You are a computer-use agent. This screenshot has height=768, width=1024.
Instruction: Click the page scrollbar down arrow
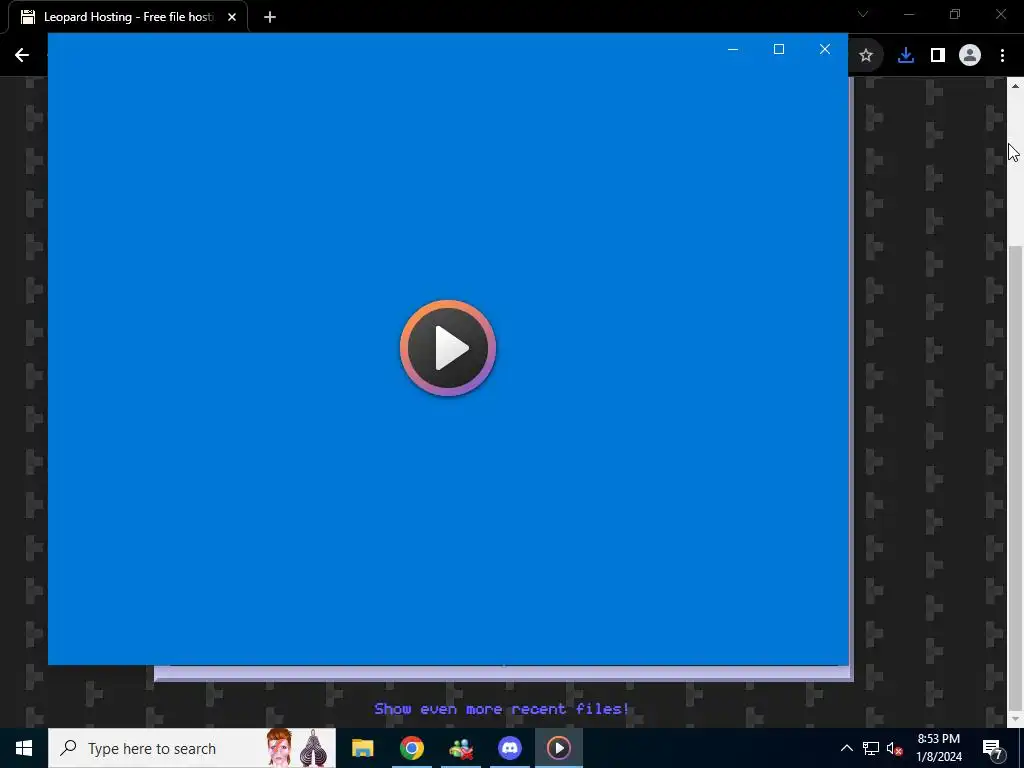(1016, 720)
